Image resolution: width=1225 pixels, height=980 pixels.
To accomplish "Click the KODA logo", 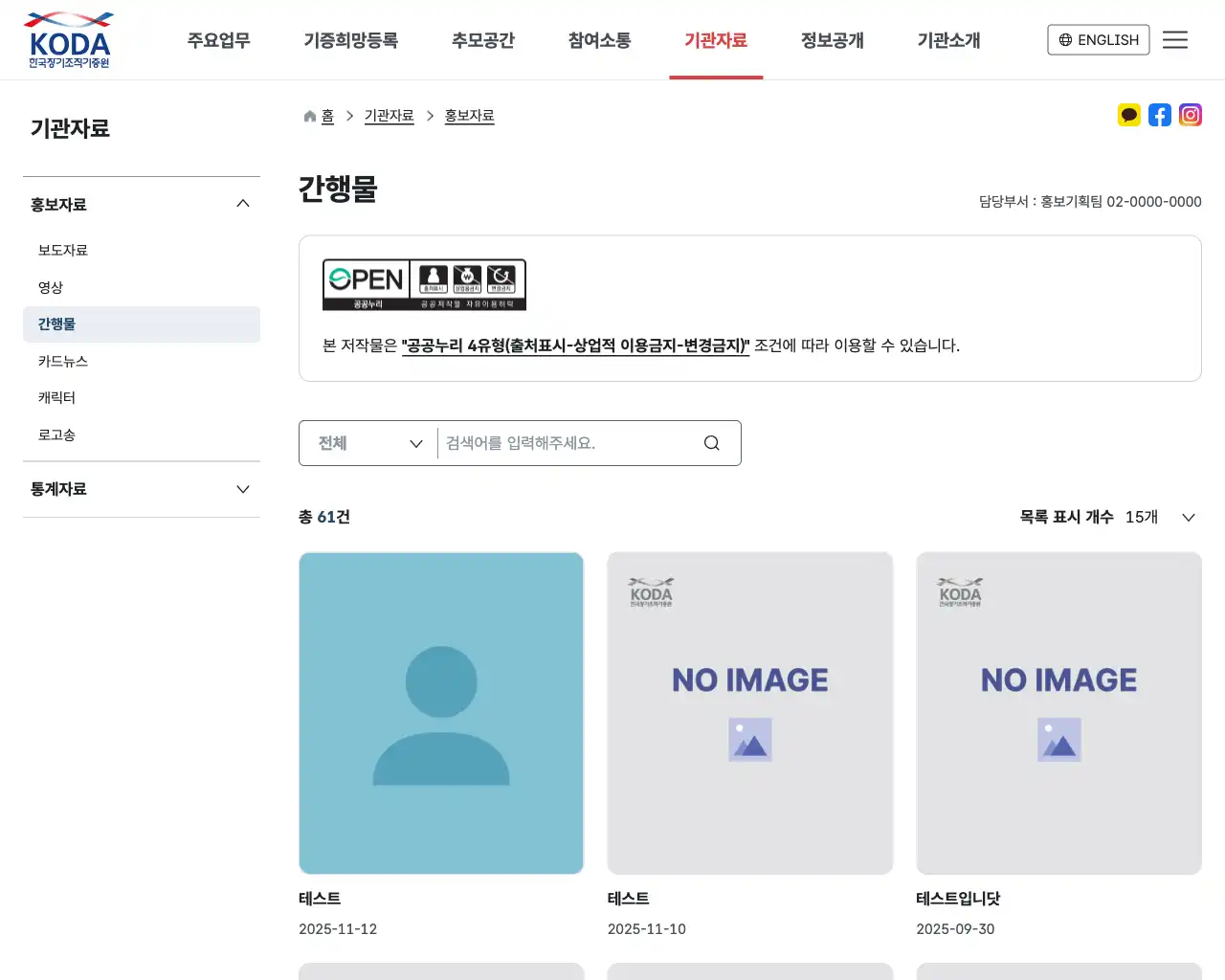I will tap(68, 39).
